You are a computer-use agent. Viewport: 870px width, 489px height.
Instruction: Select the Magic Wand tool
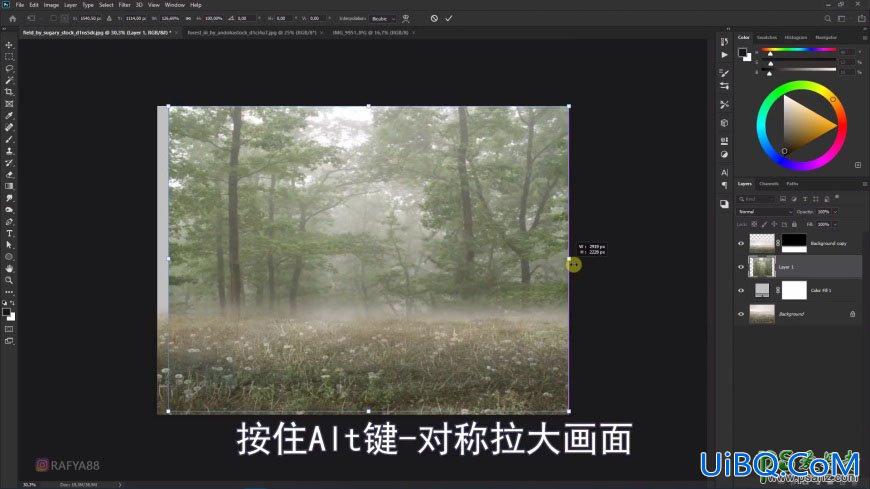point(9,80)
